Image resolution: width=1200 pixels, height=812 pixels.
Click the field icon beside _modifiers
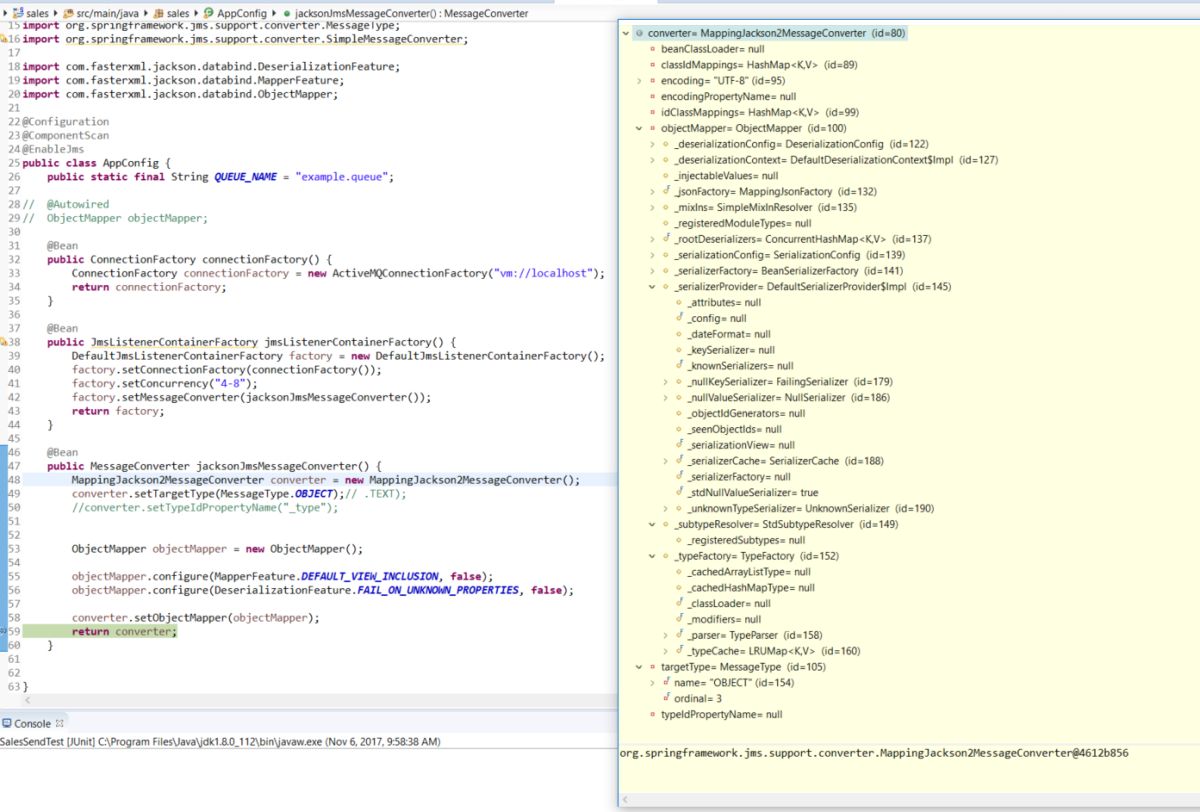tap(679, 620)
